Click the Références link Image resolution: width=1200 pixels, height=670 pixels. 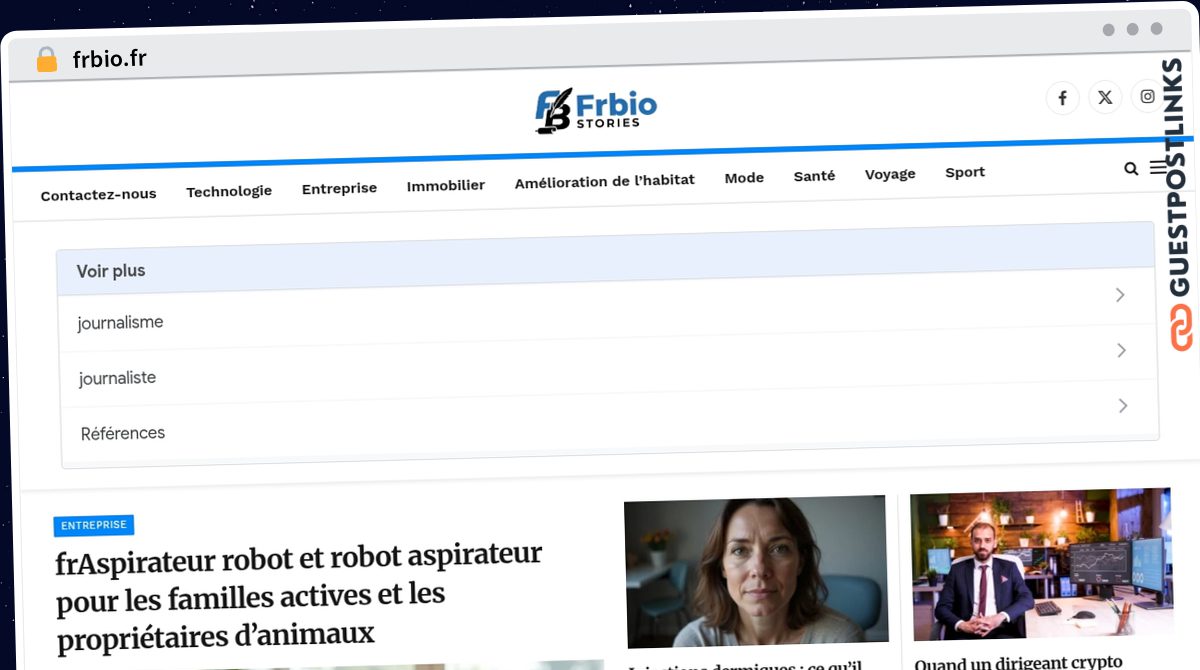click(123, 433)
